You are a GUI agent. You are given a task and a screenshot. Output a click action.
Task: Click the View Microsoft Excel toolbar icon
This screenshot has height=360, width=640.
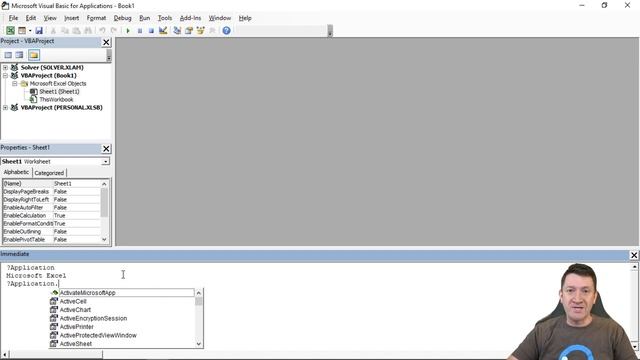[10, 31]
